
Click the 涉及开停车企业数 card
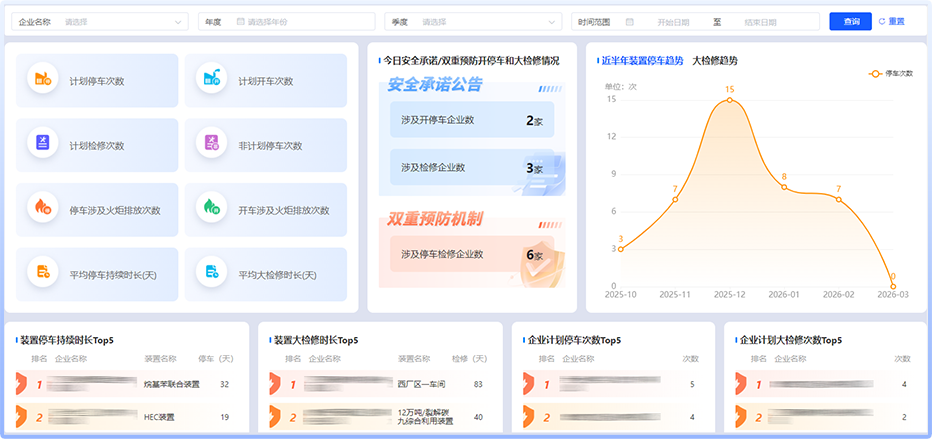coord(472,119)
